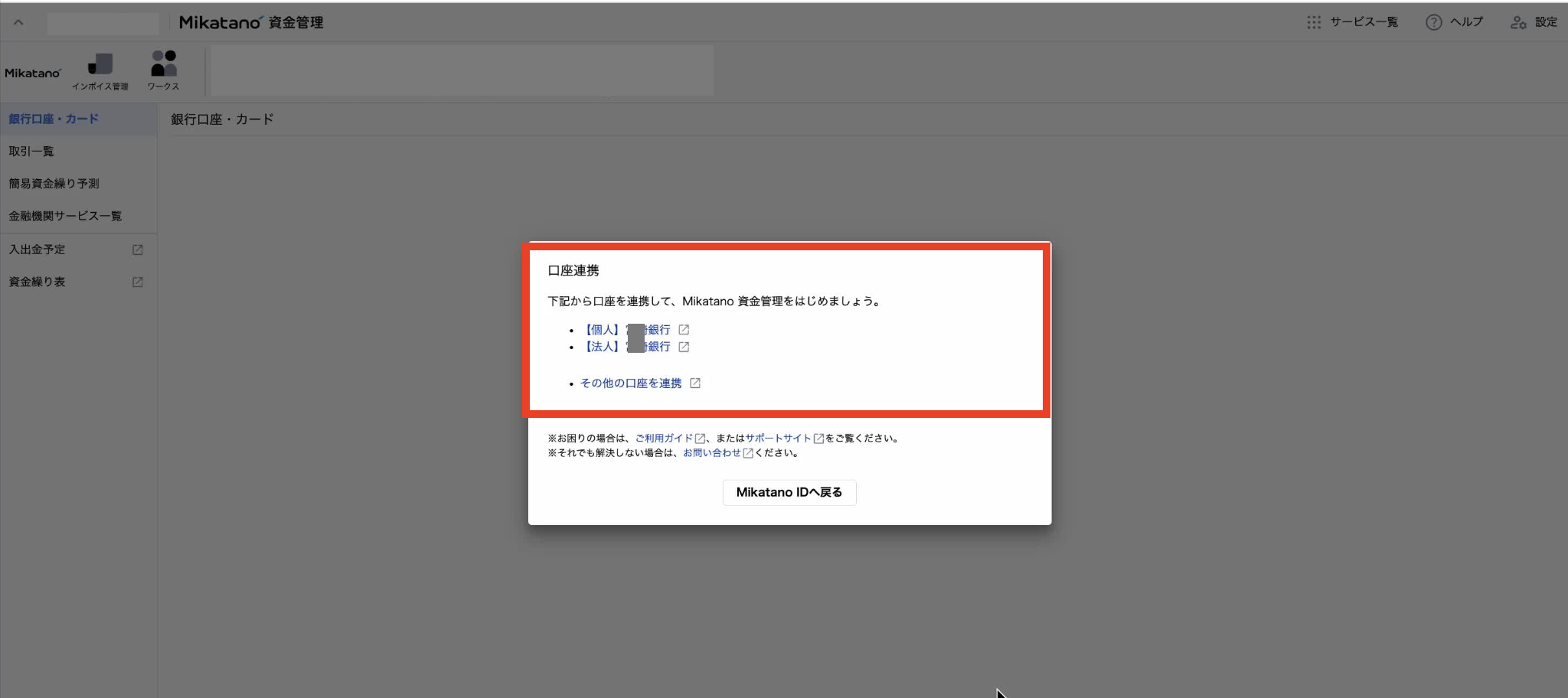
Task: Open ヘルプ help menu
Action: coord(1454,22)
